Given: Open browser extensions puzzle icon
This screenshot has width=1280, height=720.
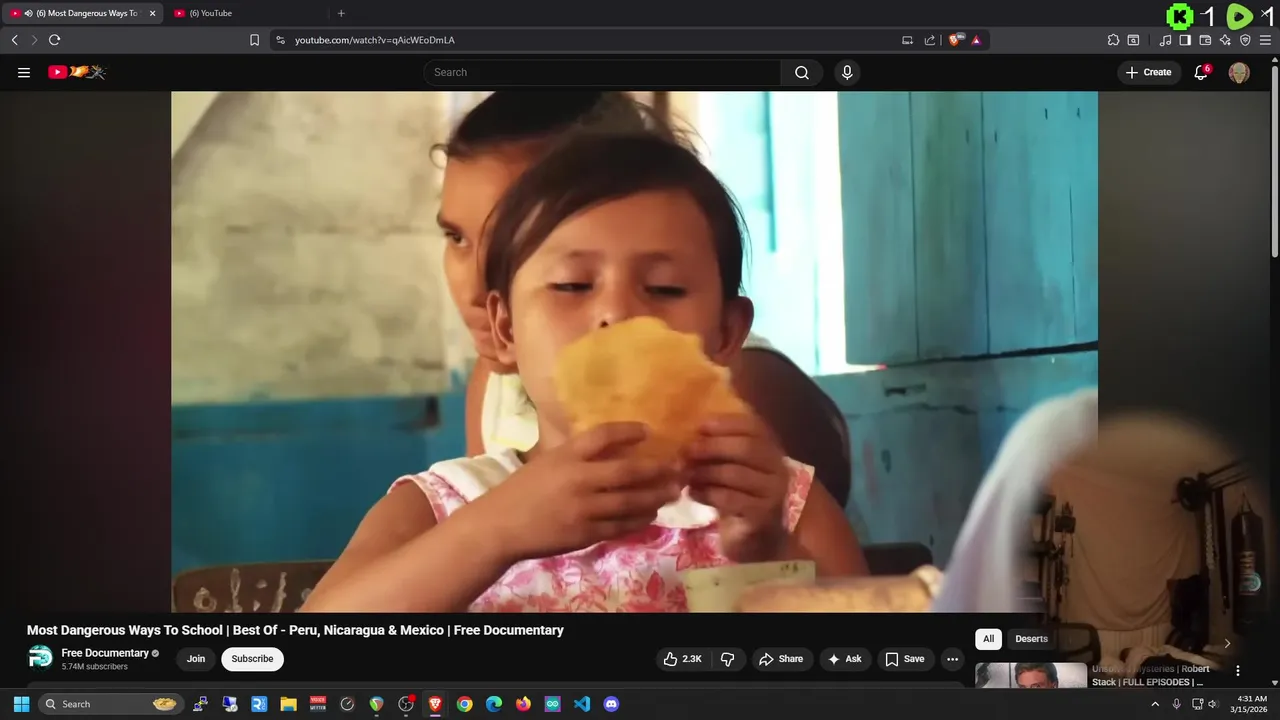Looking at the screenshot, I should tap(1113, 40).
